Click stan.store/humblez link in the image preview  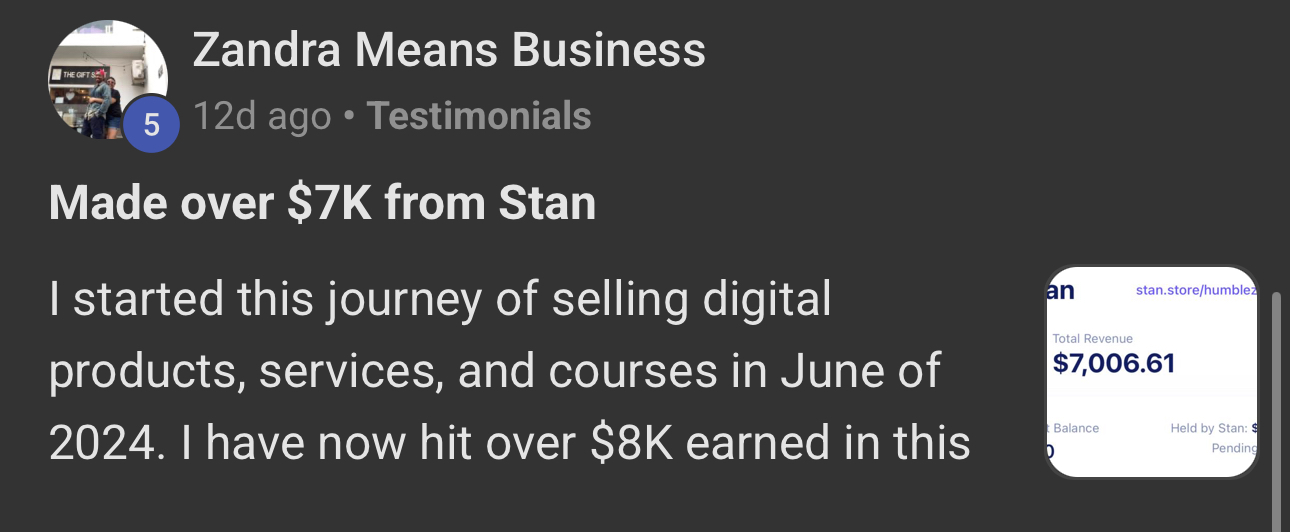(1196, 291)
